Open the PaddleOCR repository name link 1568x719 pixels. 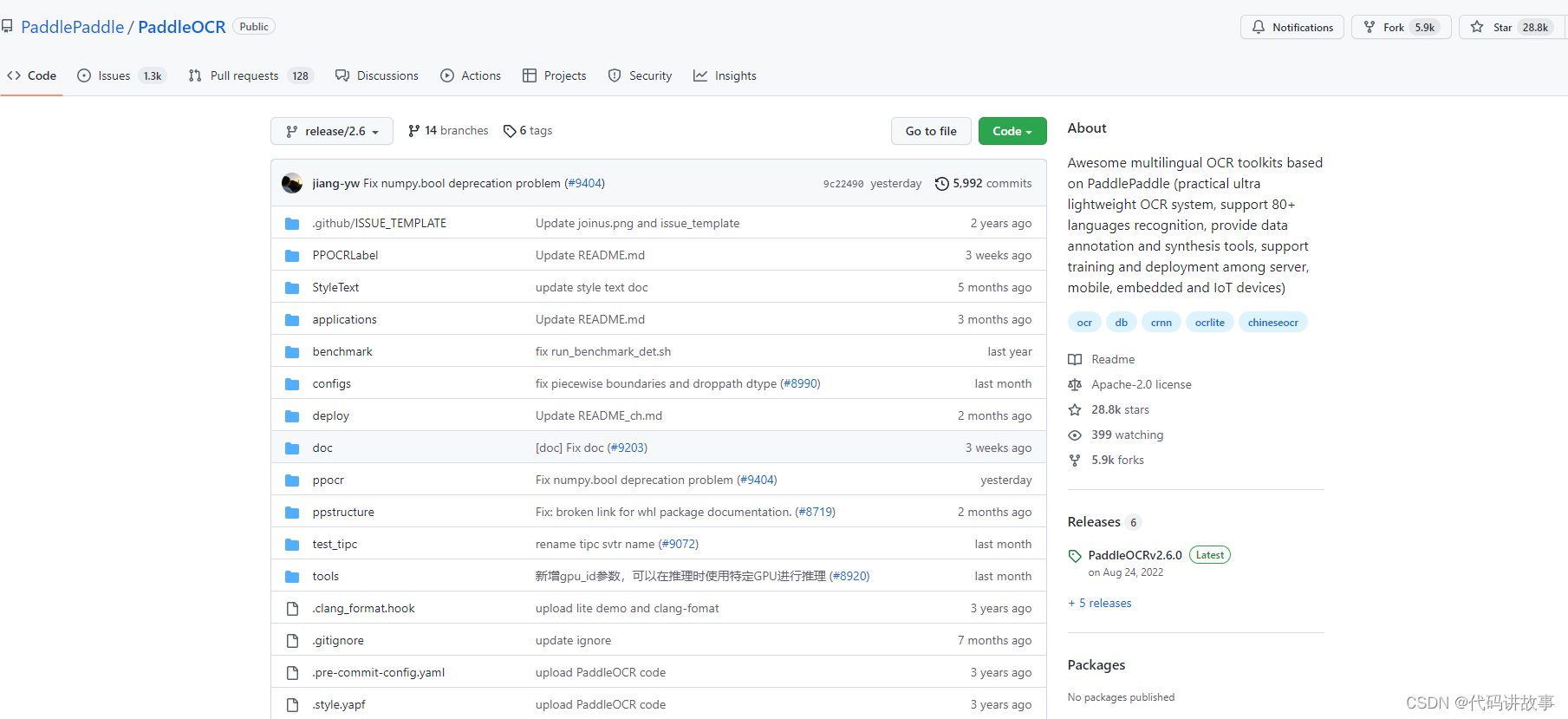pos(181,27)
